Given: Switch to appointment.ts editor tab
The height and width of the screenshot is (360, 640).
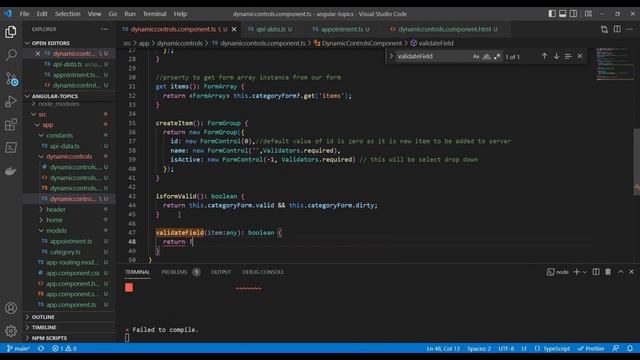Looking at the screenshot, I should [341, 29].
